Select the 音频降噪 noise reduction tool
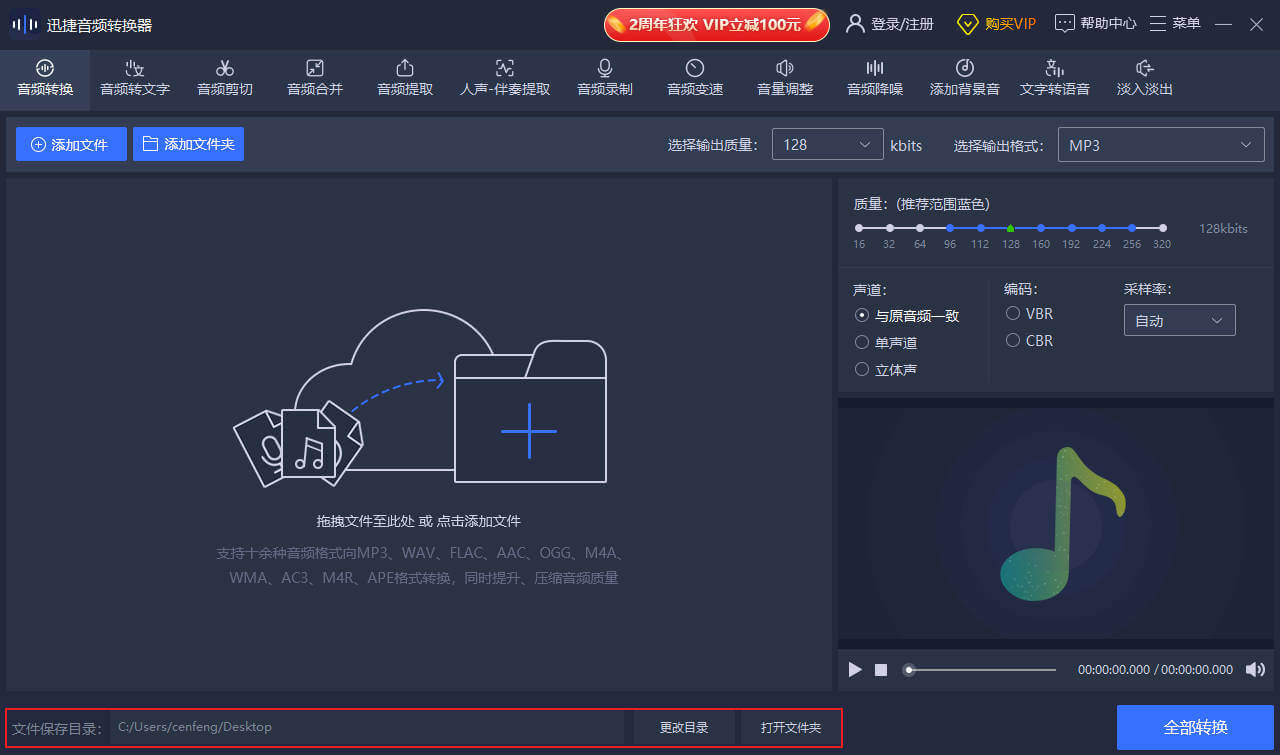 [x=875, y=78]
